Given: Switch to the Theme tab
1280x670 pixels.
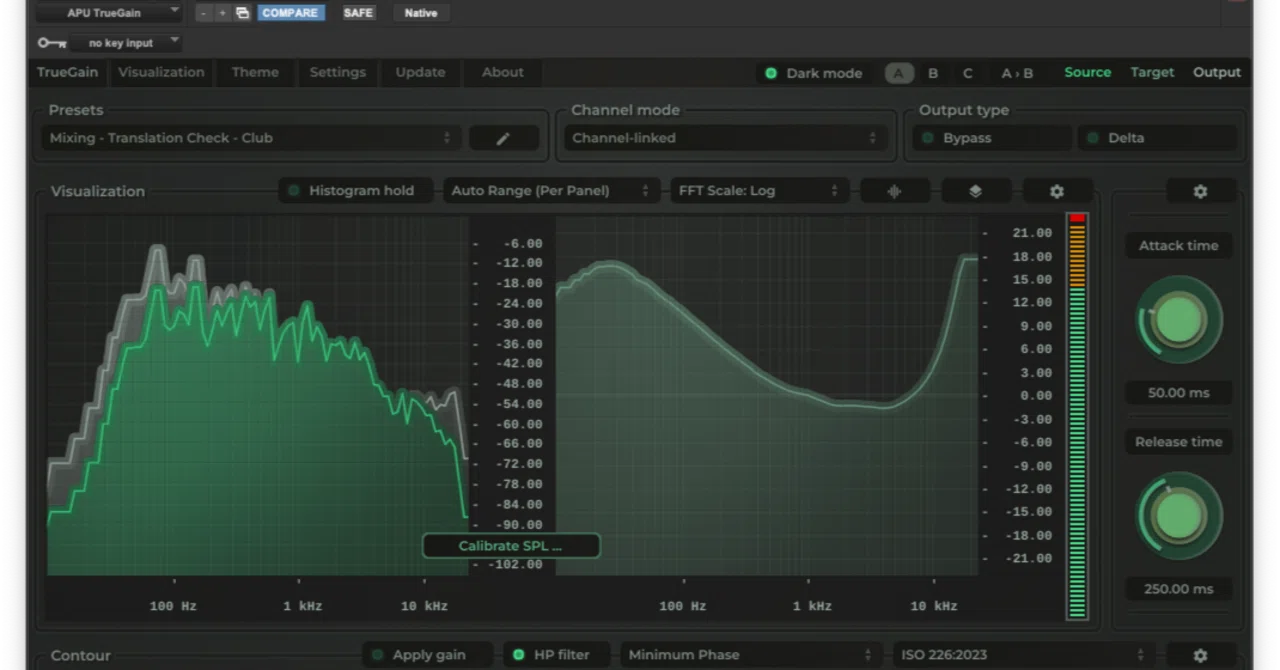Looking at the screenshot, I should [255, 72].
